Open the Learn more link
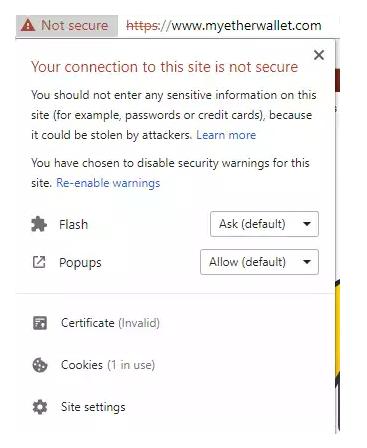Viewport: 367px width, 448px height. pyautogui.click(x=226, y=135)
